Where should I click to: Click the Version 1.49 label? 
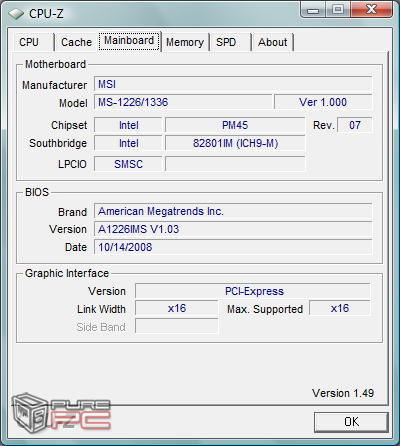[x=343, y=393]
